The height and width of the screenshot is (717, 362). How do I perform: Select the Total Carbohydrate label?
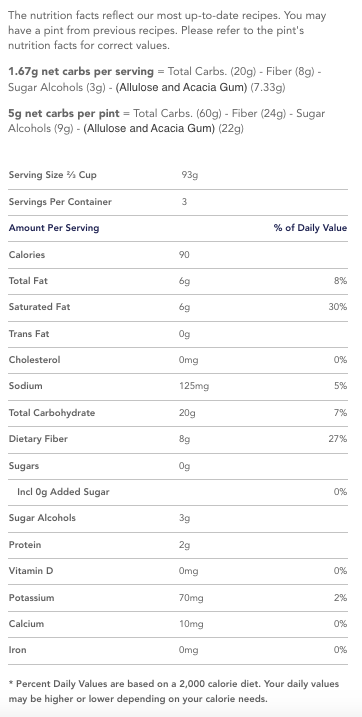[x=52, y=413]
